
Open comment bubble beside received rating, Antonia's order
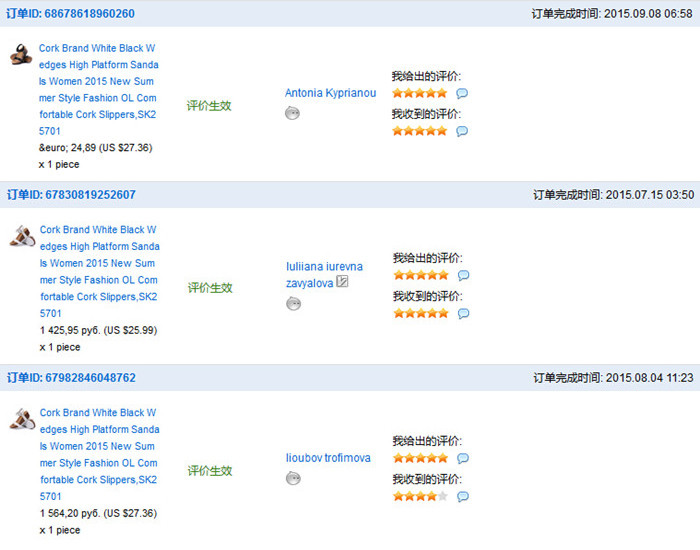point(462,131)
